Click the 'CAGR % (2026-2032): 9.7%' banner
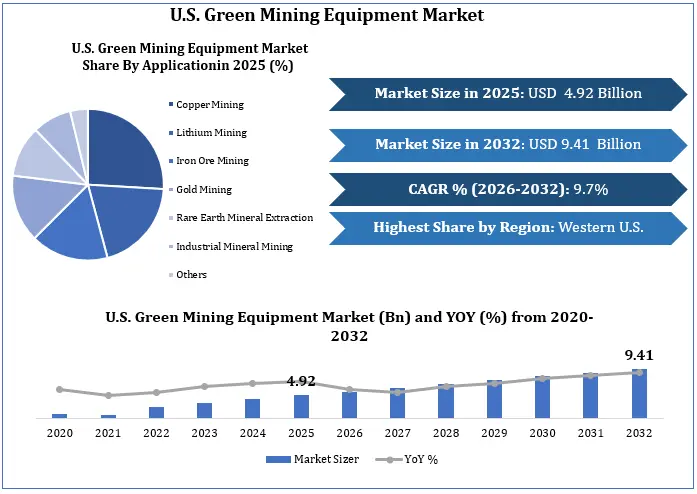This screenshot has width=697, height=494. (x=508, y=189)
